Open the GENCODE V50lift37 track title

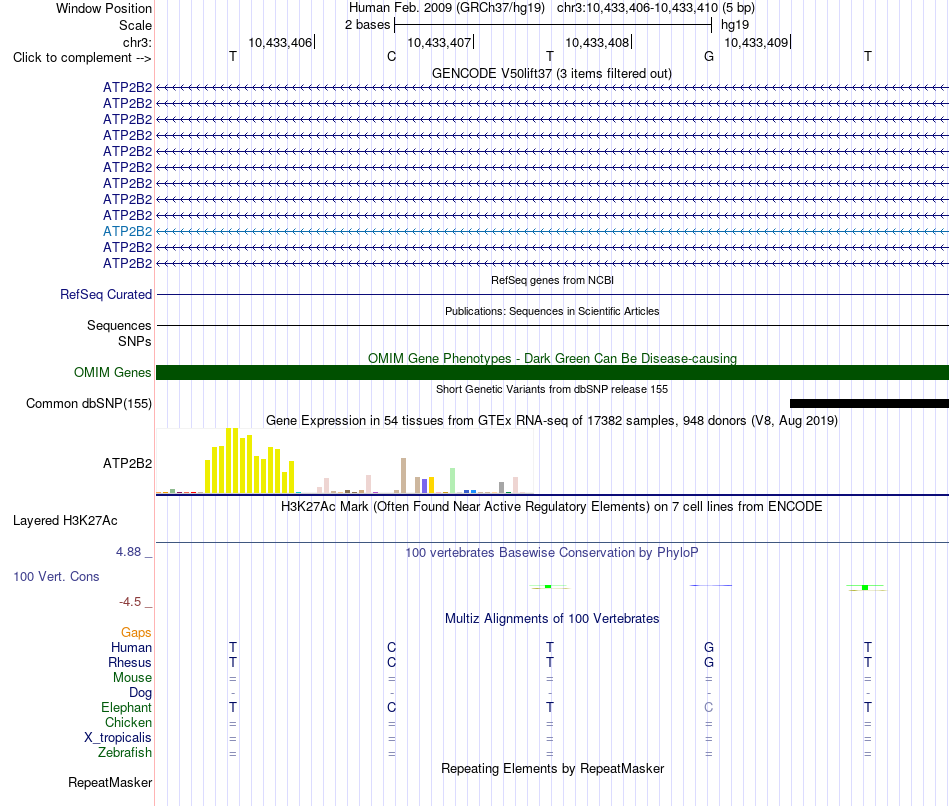551,73
